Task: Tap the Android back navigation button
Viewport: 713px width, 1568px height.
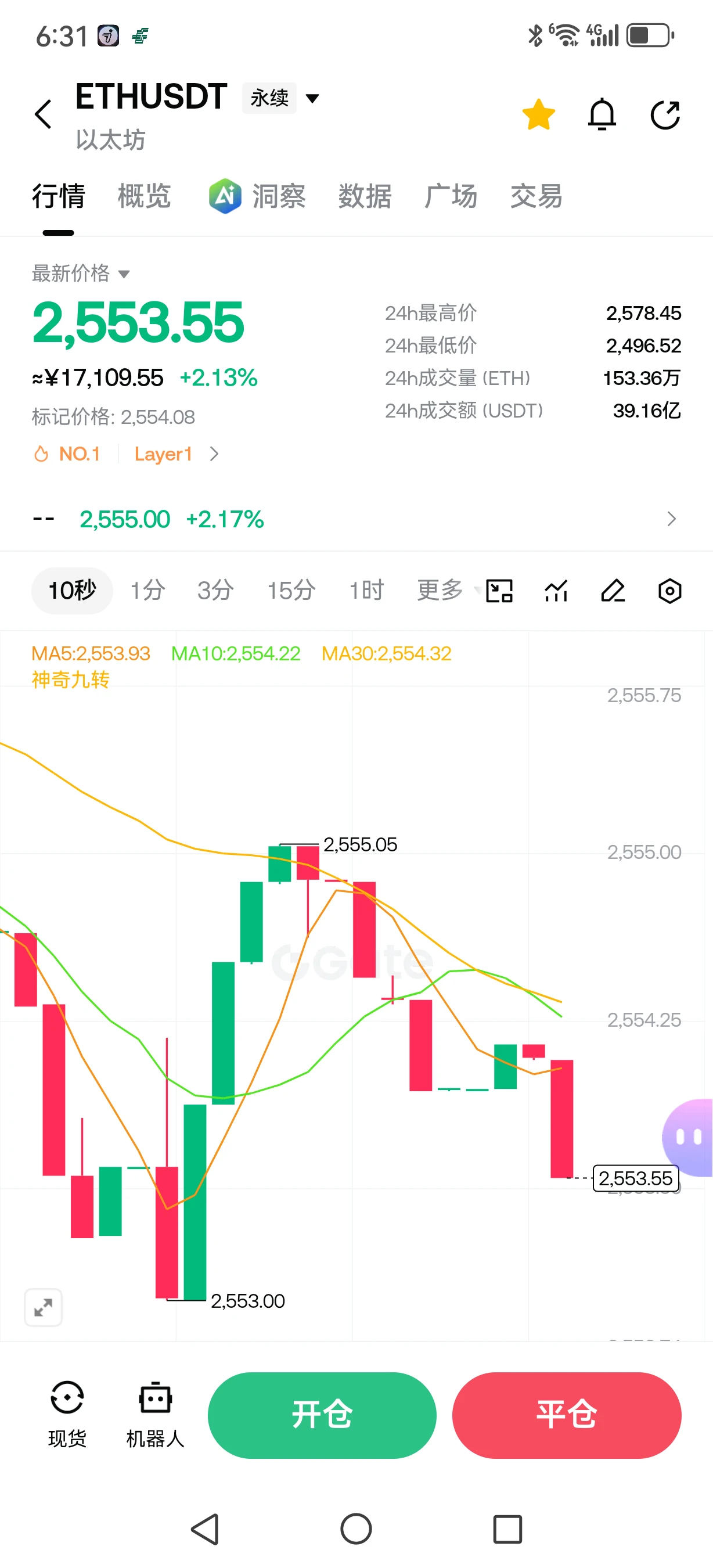Action: pos(206,1529)
